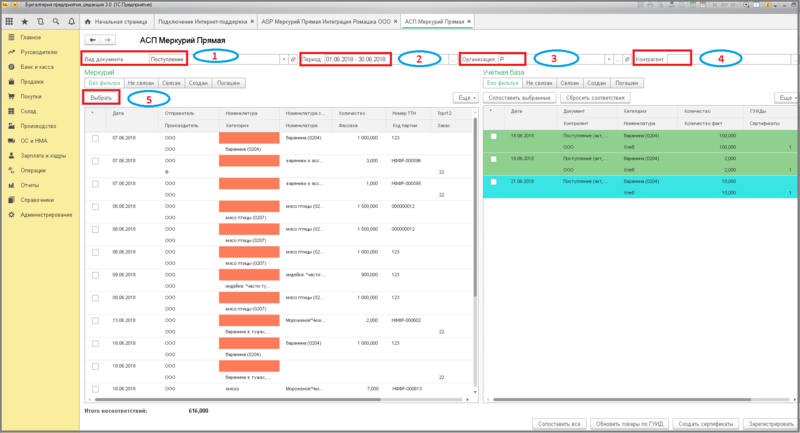Click the Home icon on Начальная страница tab
Image resolution: width=800 pixels, height=433 pixels.
coord(88,20)
